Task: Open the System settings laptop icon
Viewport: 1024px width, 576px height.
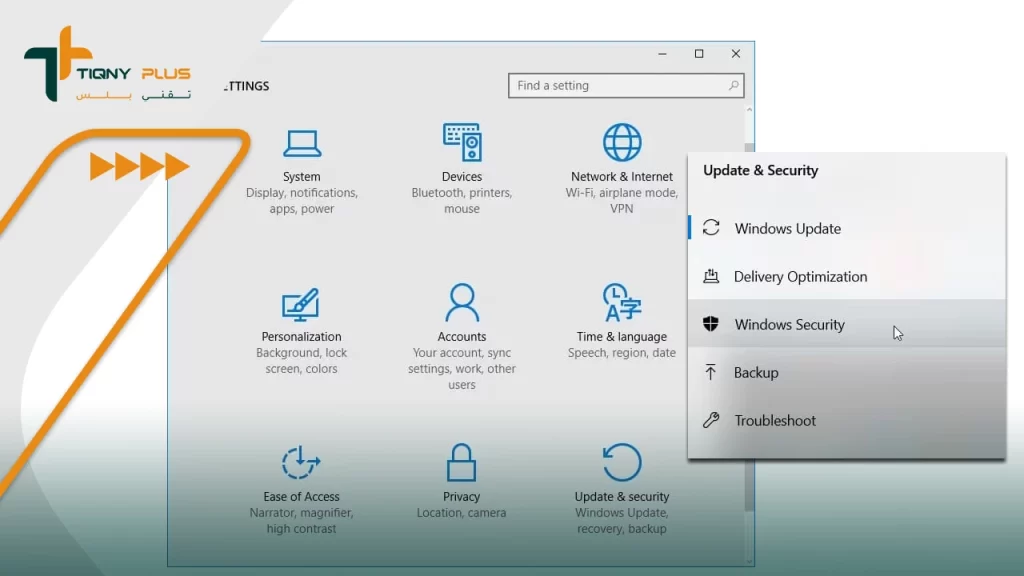Action: coord(302,144)
